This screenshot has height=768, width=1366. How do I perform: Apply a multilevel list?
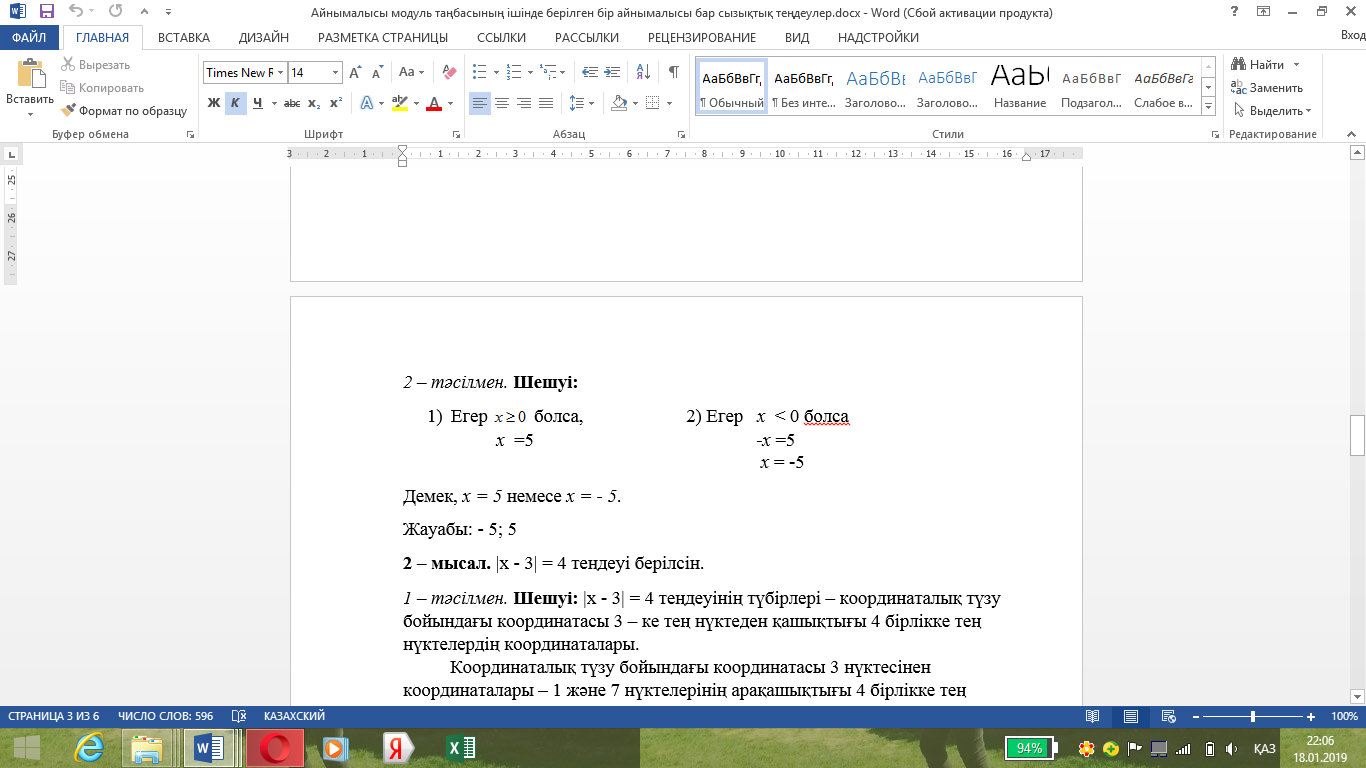tap(548, 73)
